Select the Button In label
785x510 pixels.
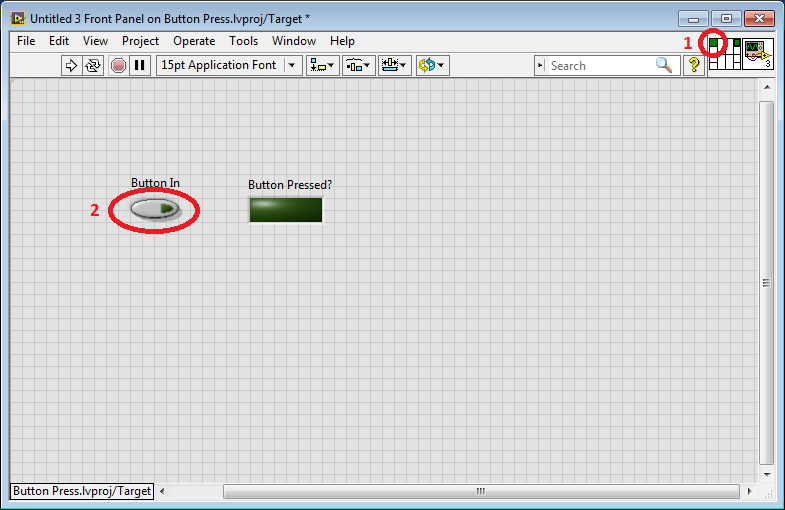tap(155, 183)
